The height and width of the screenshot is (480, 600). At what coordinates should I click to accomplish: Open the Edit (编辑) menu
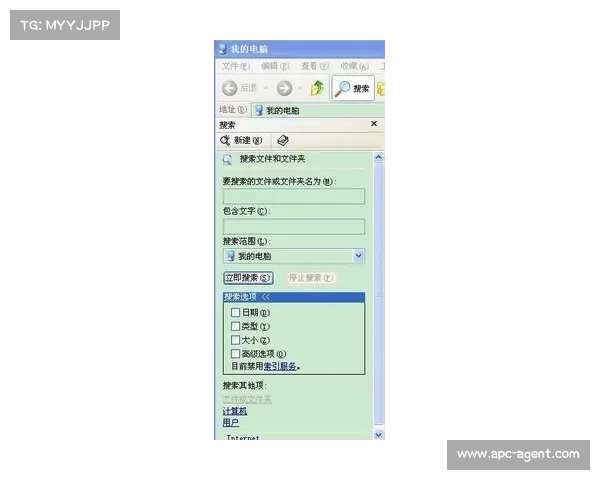(x=275, y=66)
